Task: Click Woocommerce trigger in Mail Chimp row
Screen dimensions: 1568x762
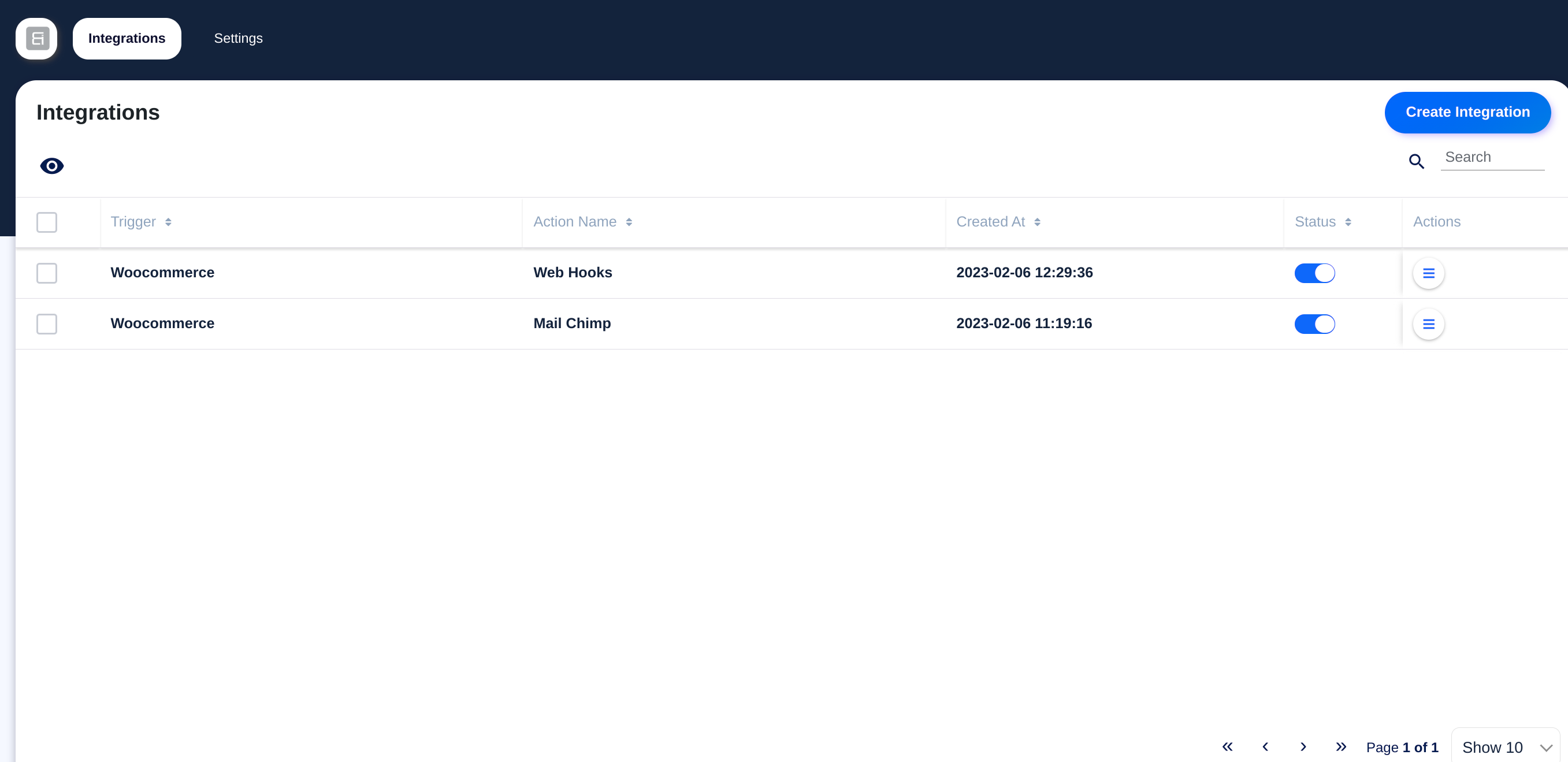Action: [162, 324]
